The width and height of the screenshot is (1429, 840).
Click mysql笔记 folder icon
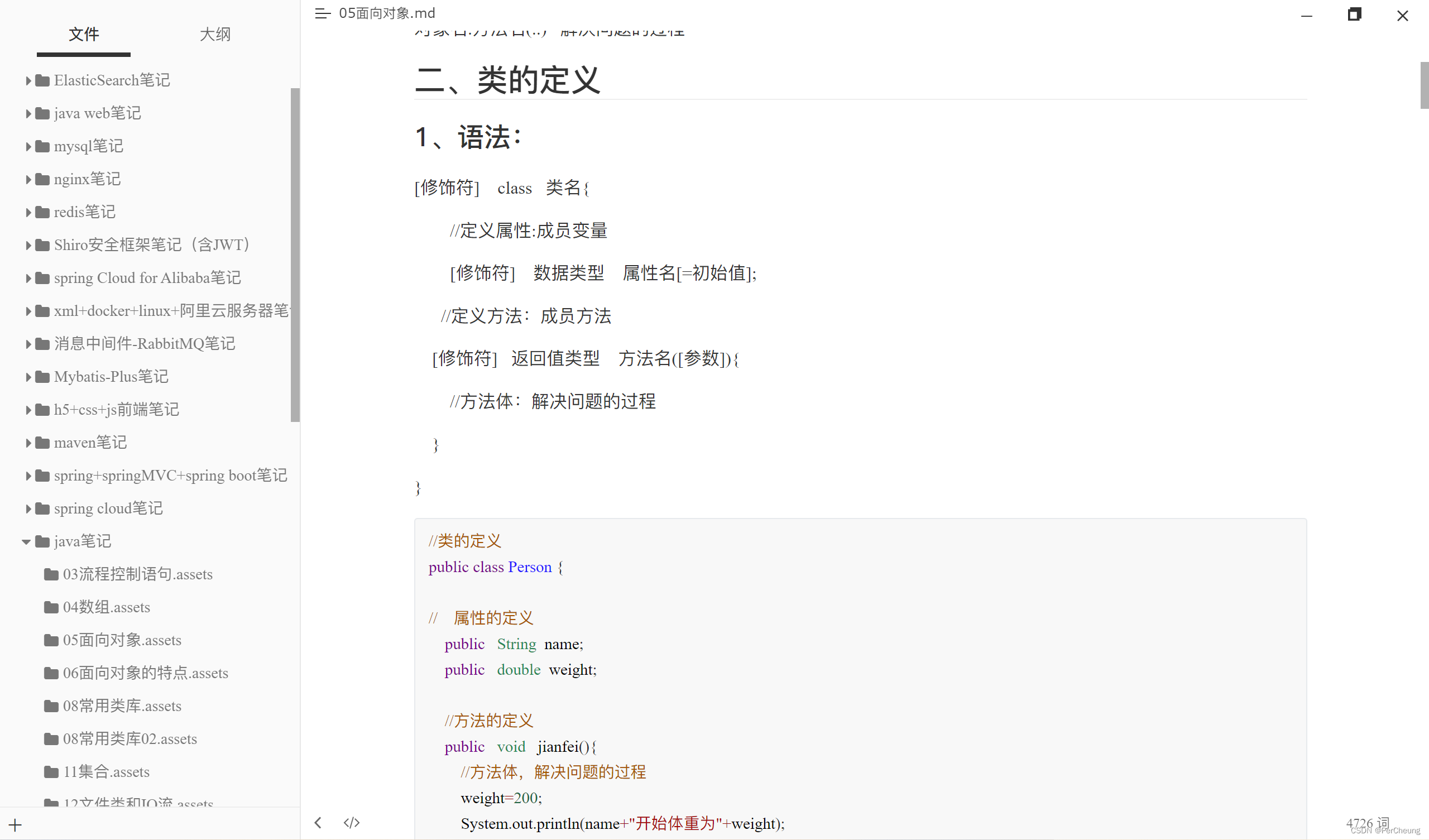click(42, 146)
